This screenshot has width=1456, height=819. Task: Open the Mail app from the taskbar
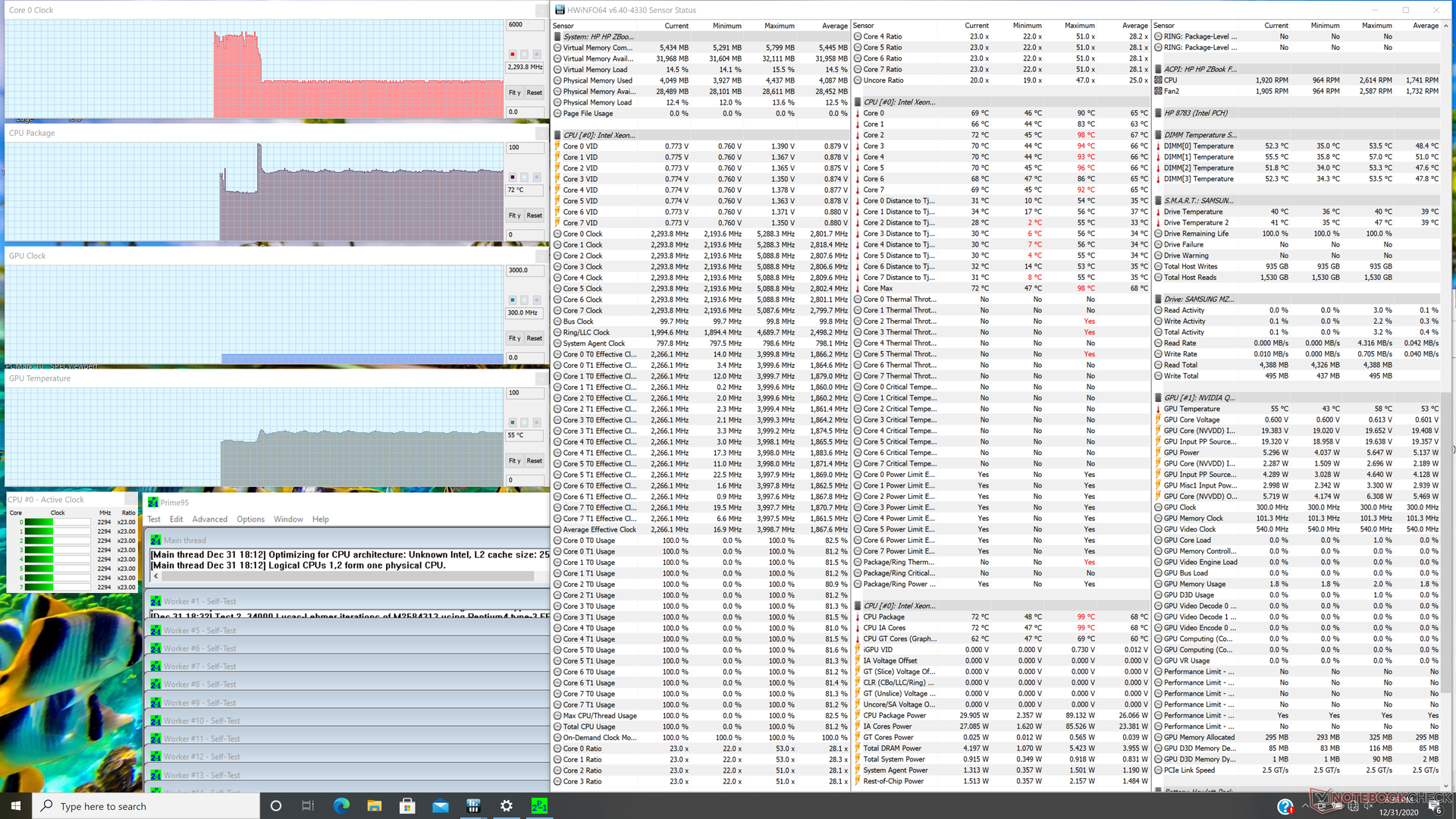(441, 806)
